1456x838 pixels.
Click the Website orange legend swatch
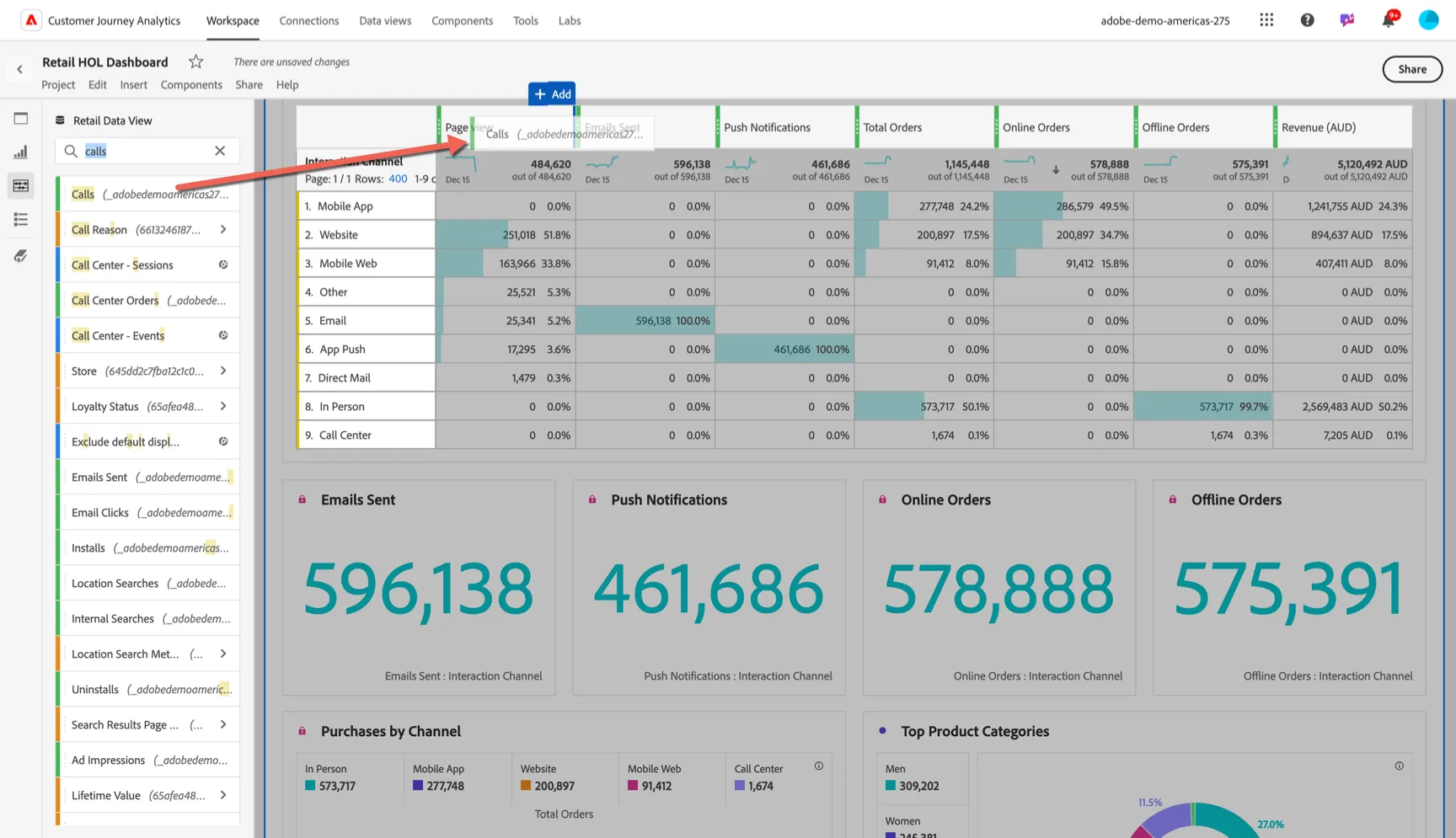click(x=526, y=786)
